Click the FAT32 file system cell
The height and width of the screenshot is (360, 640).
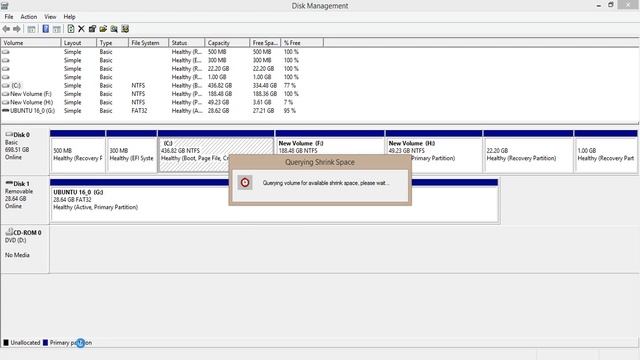(x=139, y=111)
